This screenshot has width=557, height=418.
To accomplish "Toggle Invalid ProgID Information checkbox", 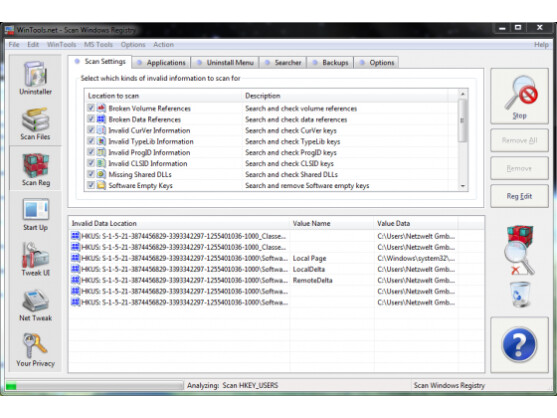I will (91, 152).
